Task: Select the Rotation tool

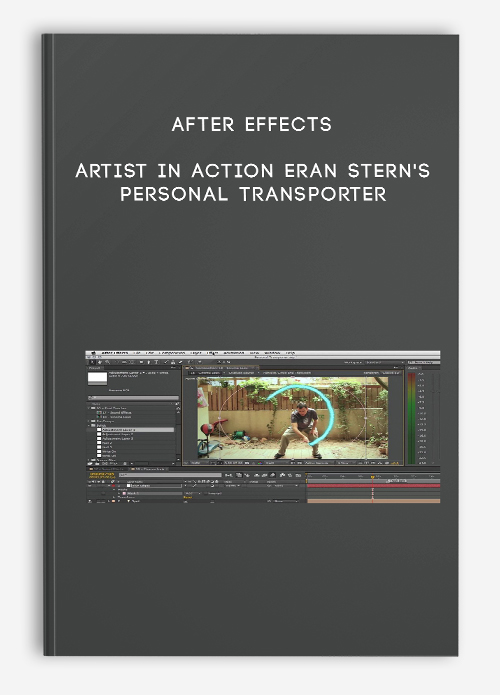Action: point(117,362)
